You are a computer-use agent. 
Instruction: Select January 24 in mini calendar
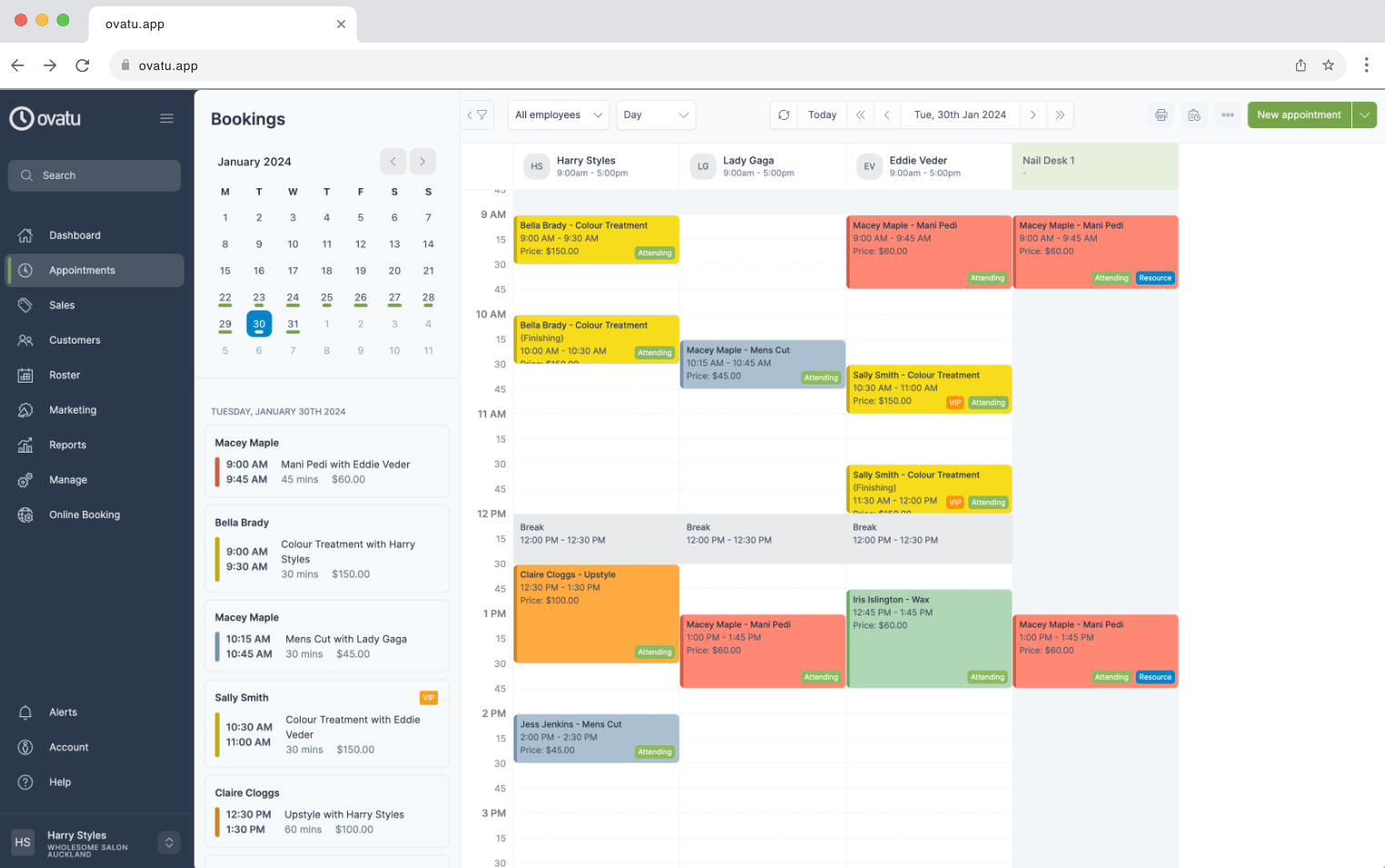coord(293,298)
